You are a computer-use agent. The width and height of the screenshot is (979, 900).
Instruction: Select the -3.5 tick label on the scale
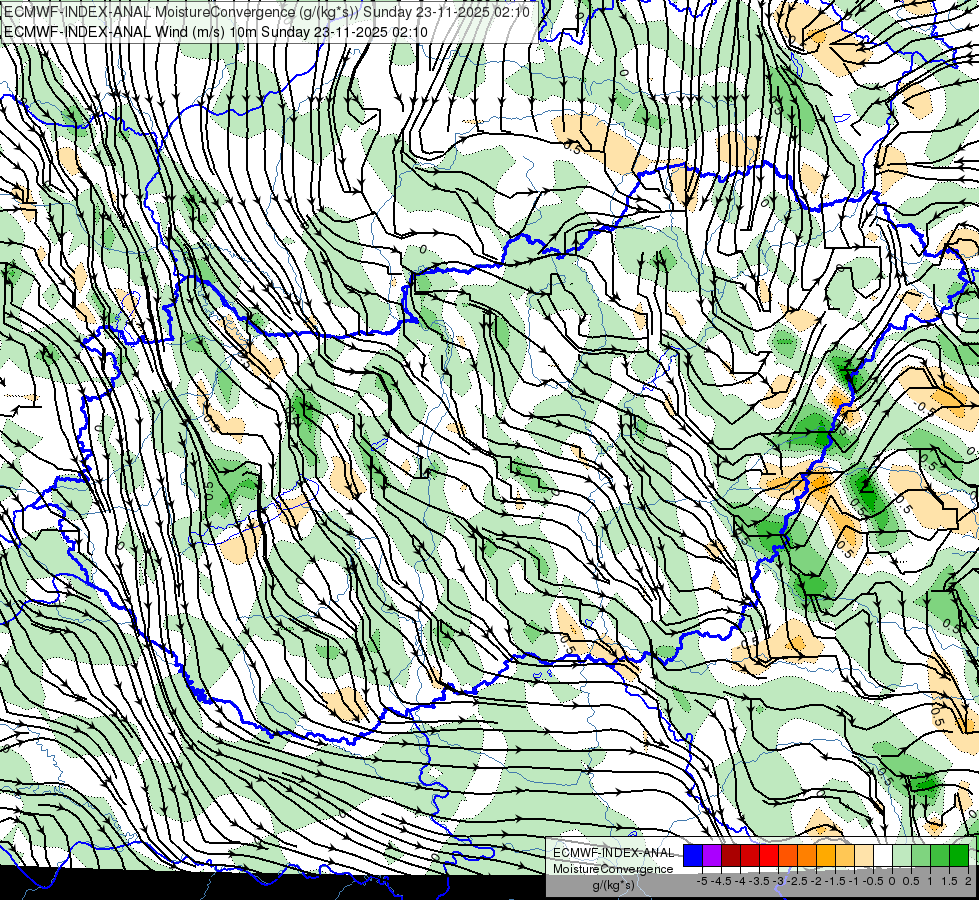(x=759, y=881)
